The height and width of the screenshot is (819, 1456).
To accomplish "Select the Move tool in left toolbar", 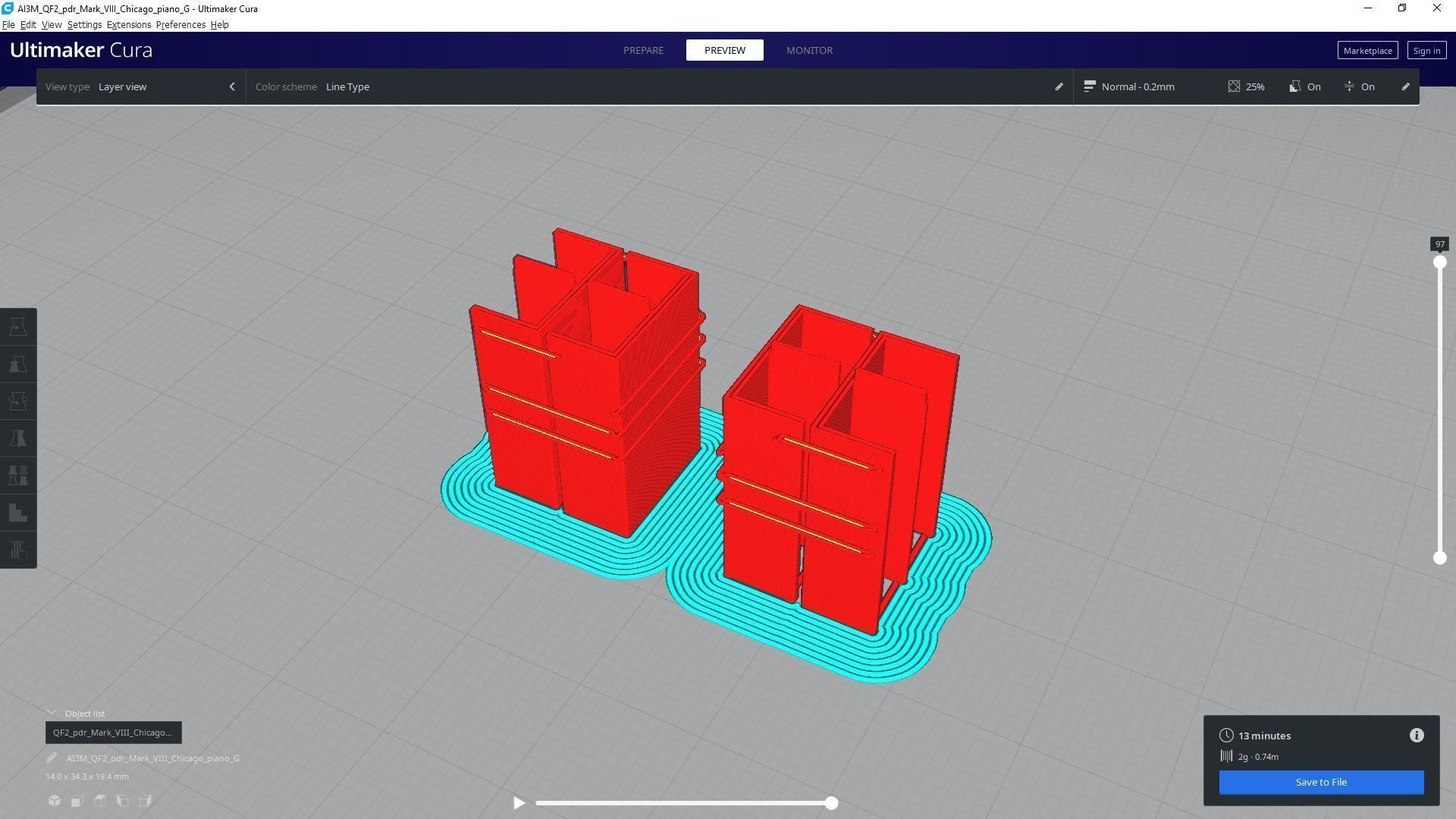I will pos(18,328).
